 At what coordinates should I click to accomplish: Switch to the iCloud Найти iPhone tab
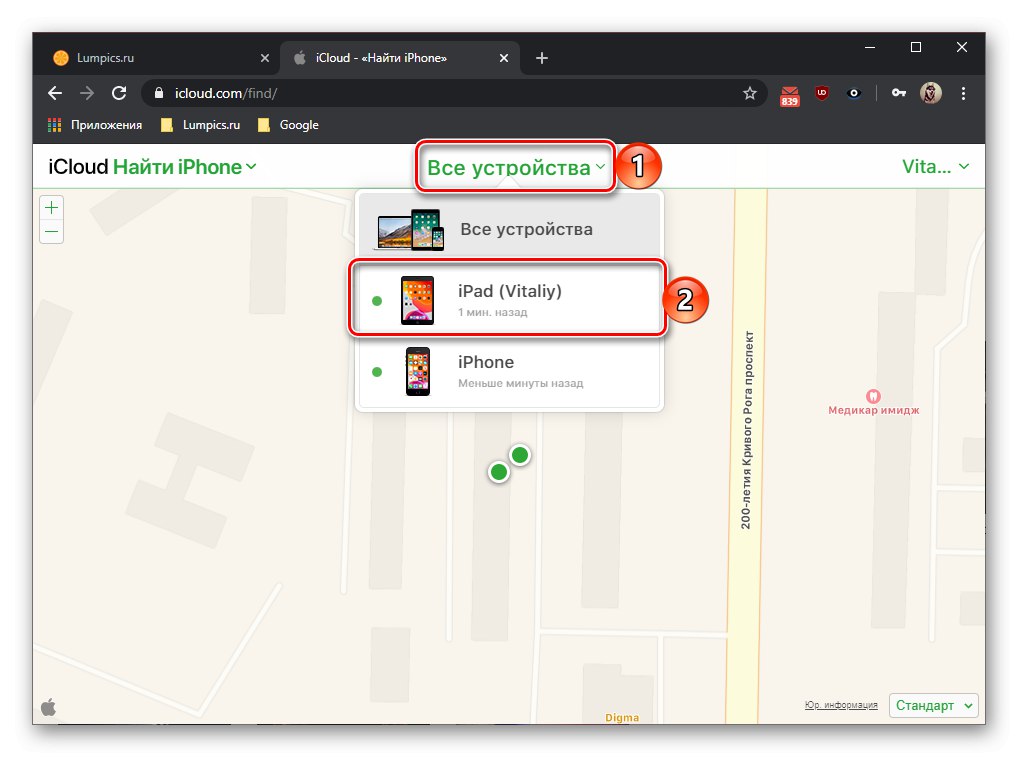400,58
